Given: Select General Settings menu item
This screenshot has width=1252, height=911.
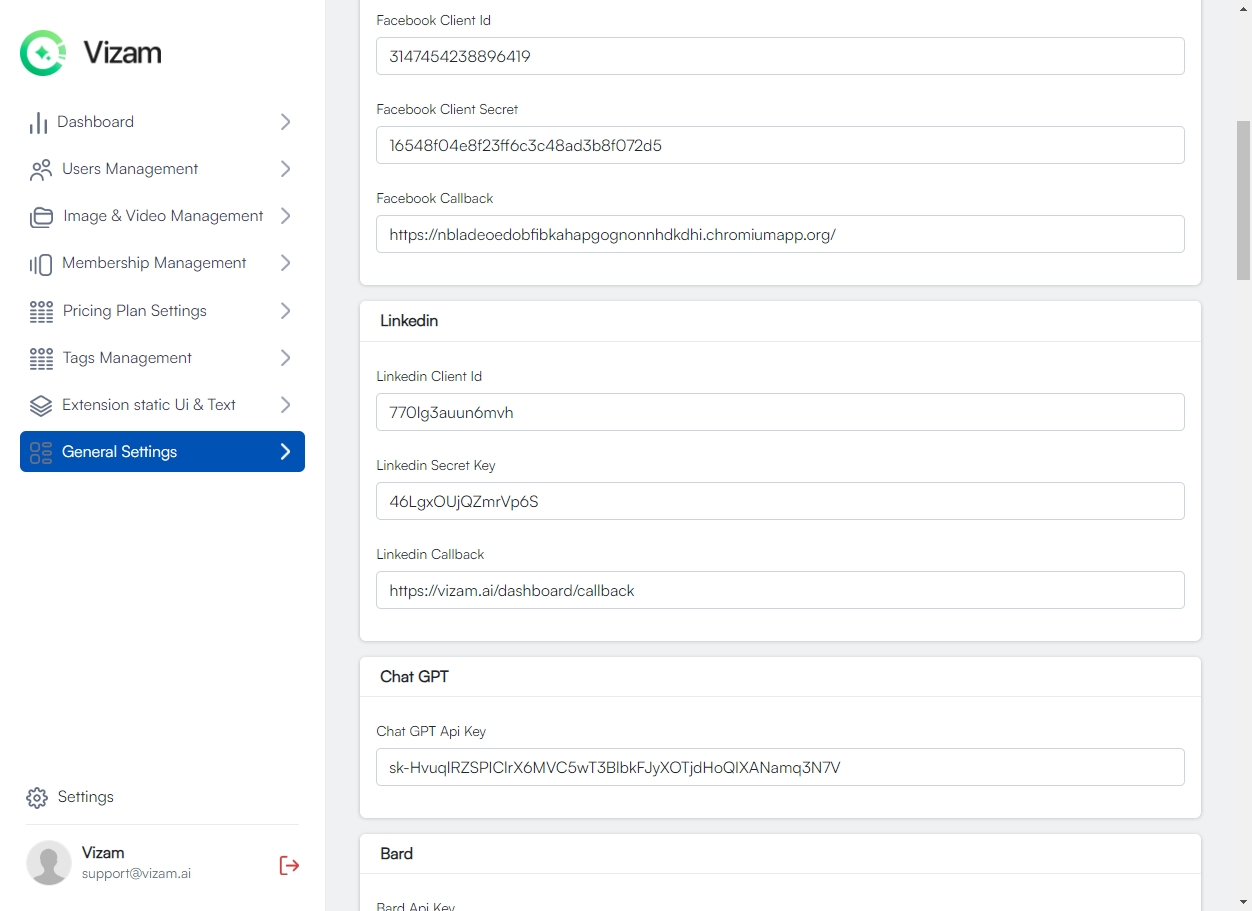Looking at the screenshot, I should pos(162,452).
